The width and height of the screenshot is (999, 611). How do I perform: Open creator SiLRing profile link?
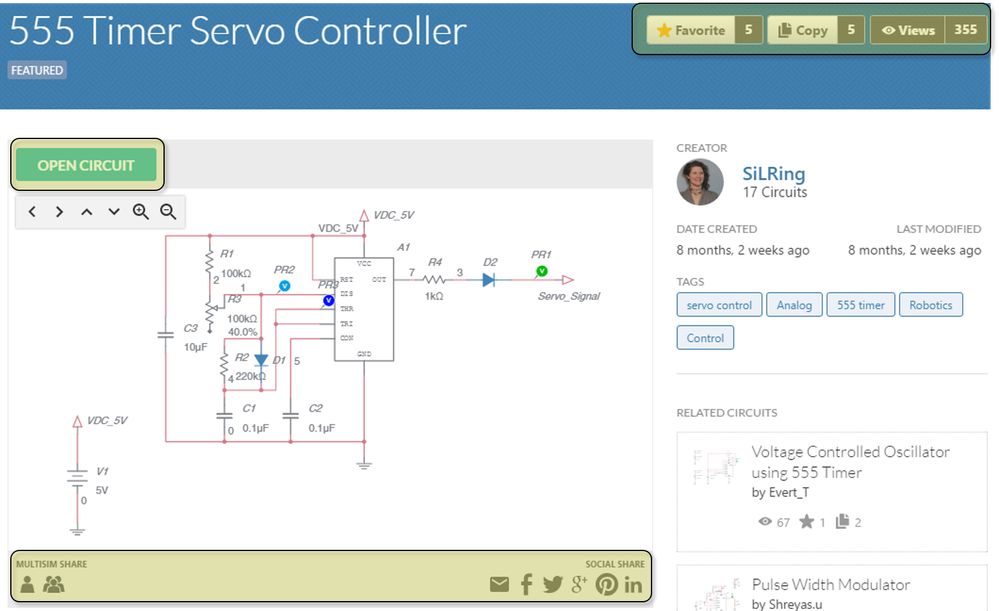click(x=773, y=173)
